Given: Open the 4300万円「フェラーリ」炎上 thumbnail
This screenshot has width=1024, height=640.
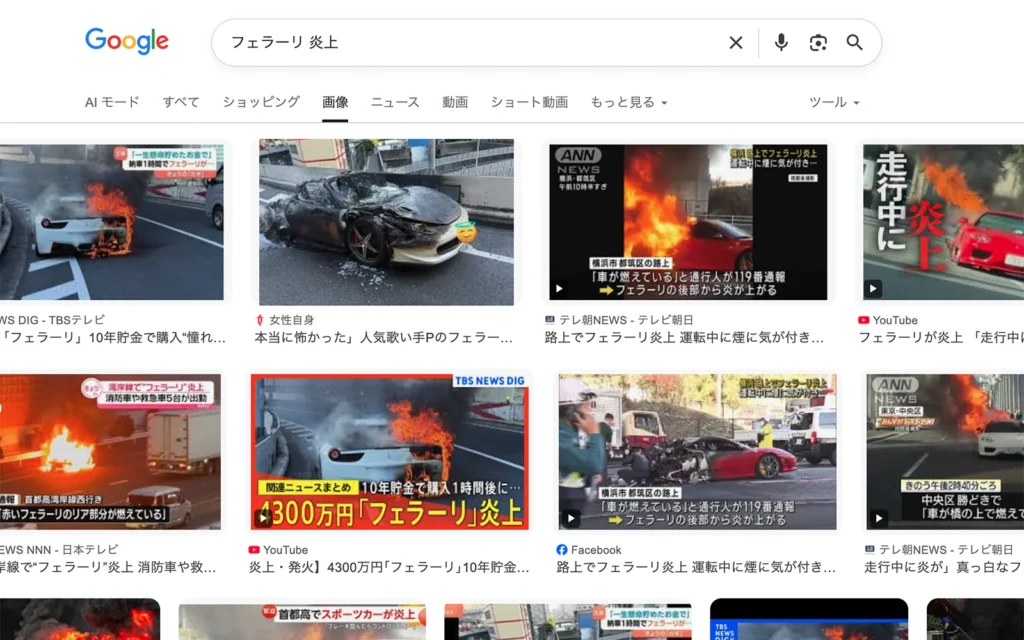Looking at the screenshot, I should pos(390,452).
